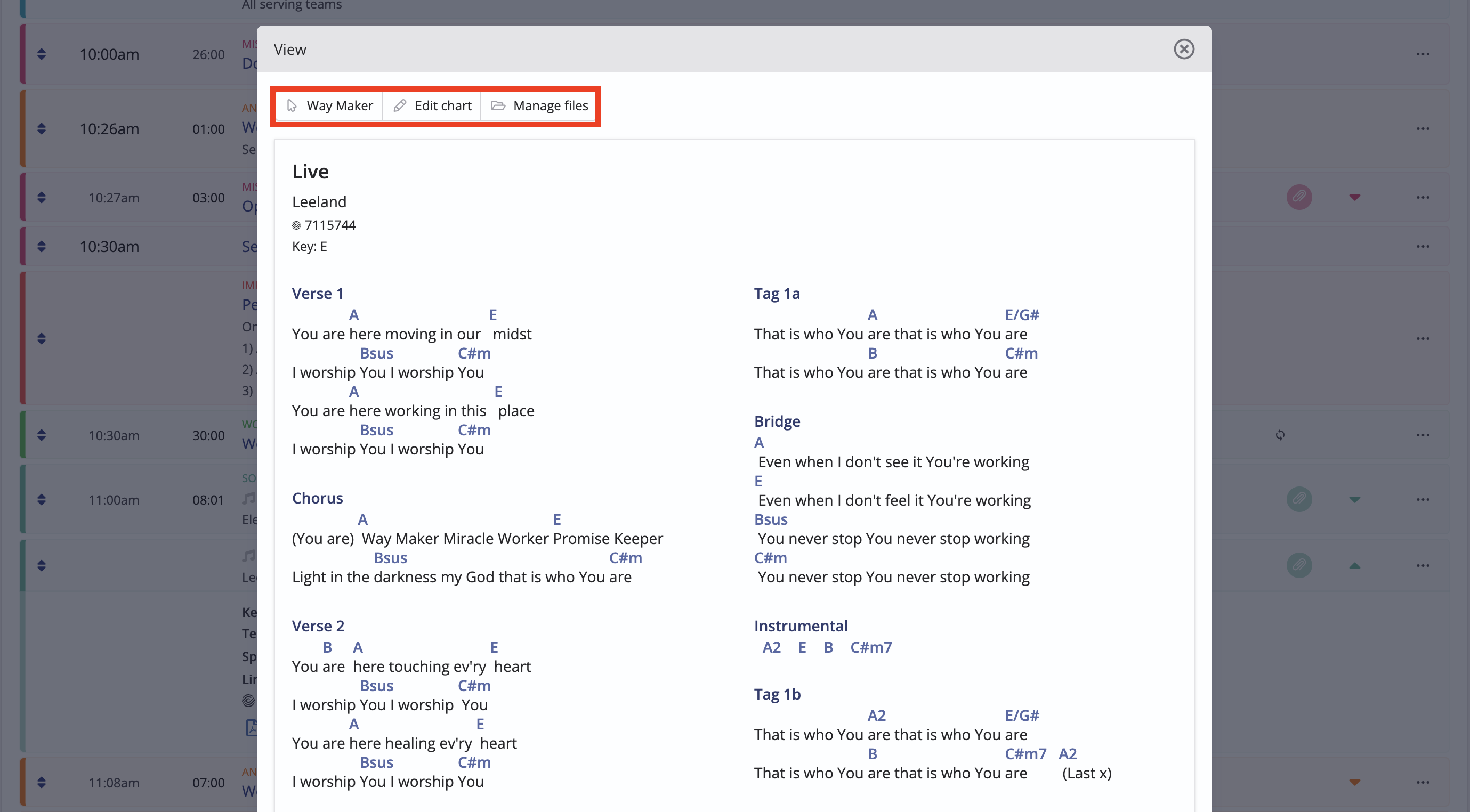
Task: Select the Verse 1 heading
Action: coord(318,293)
